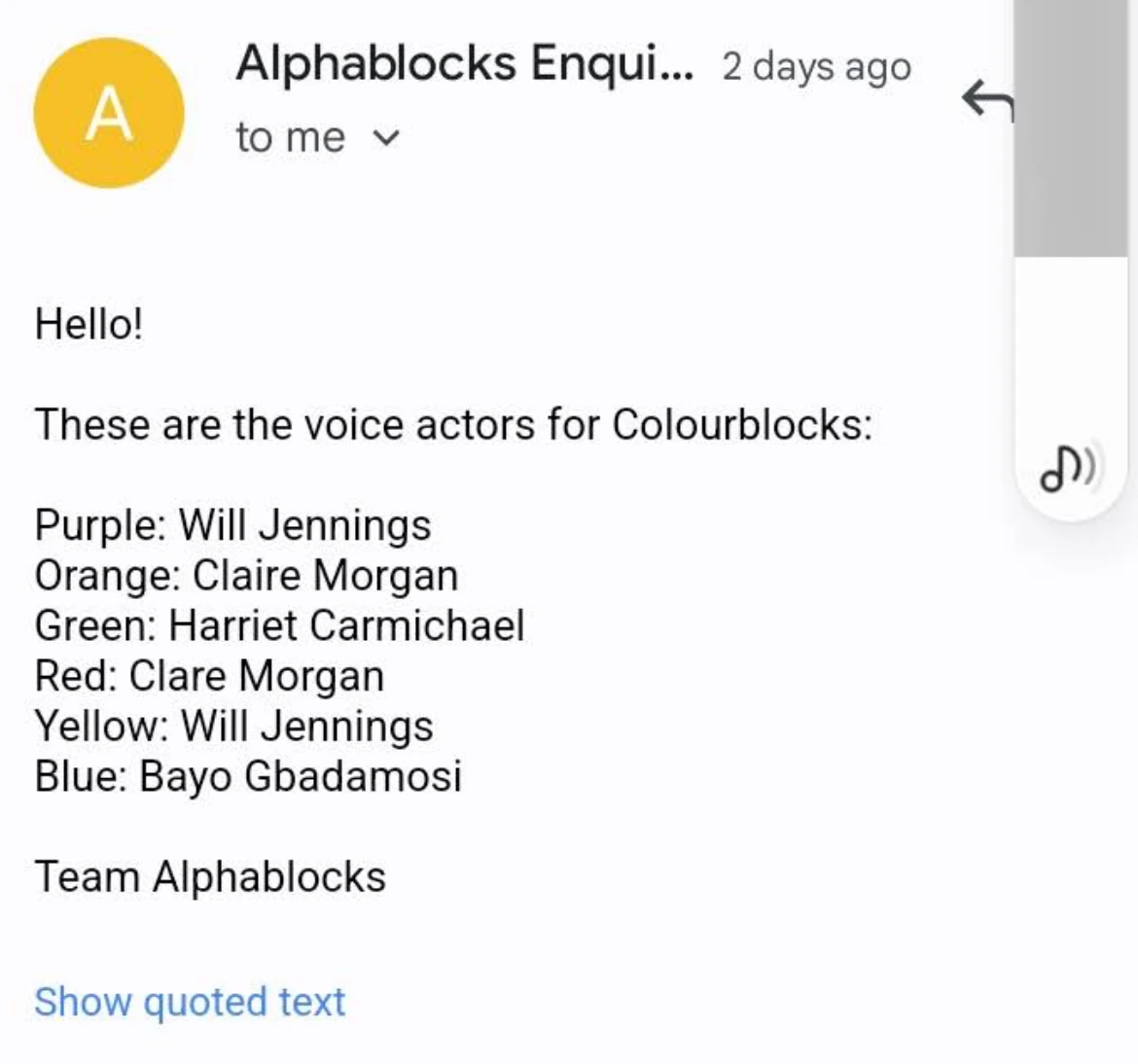Click the 'Team Alphablocks' signature line

(x=210, y=876)
